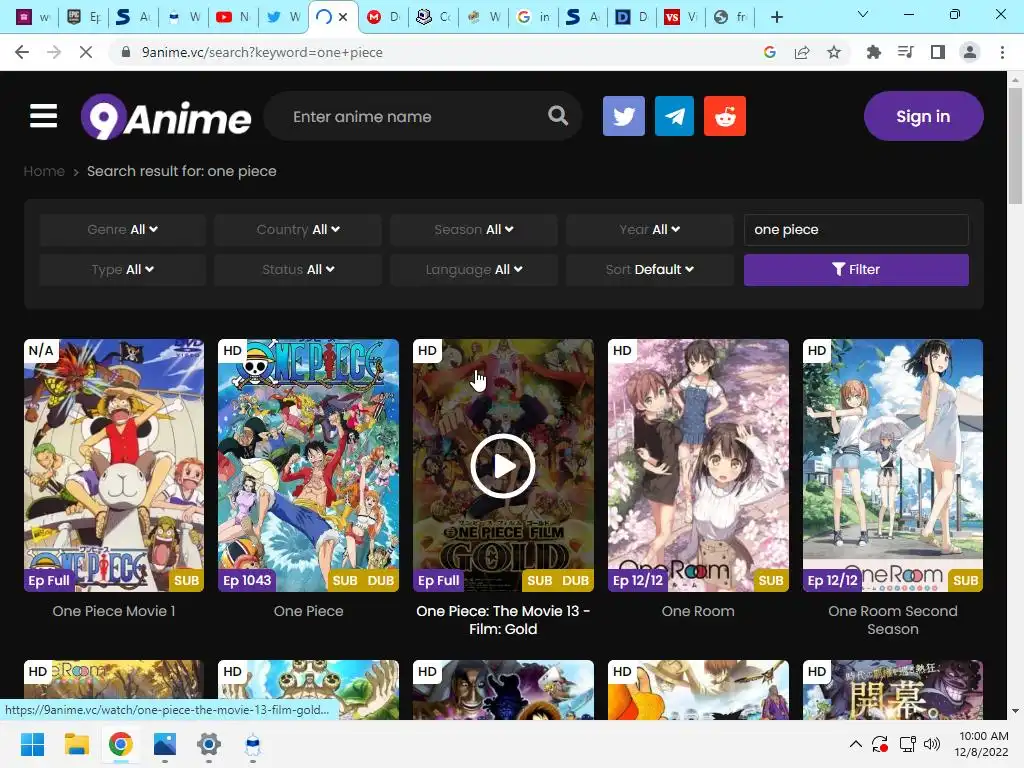1024x768 pixels.
Task: Switch to the first tab on the left
Action: [33, 17]
